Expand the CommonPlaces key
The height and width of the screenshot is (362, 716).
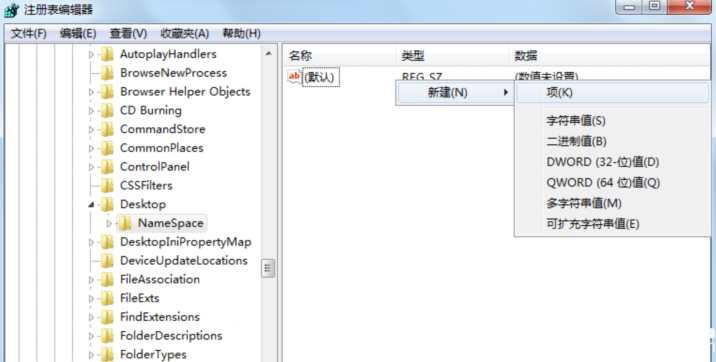click(91, 148)
